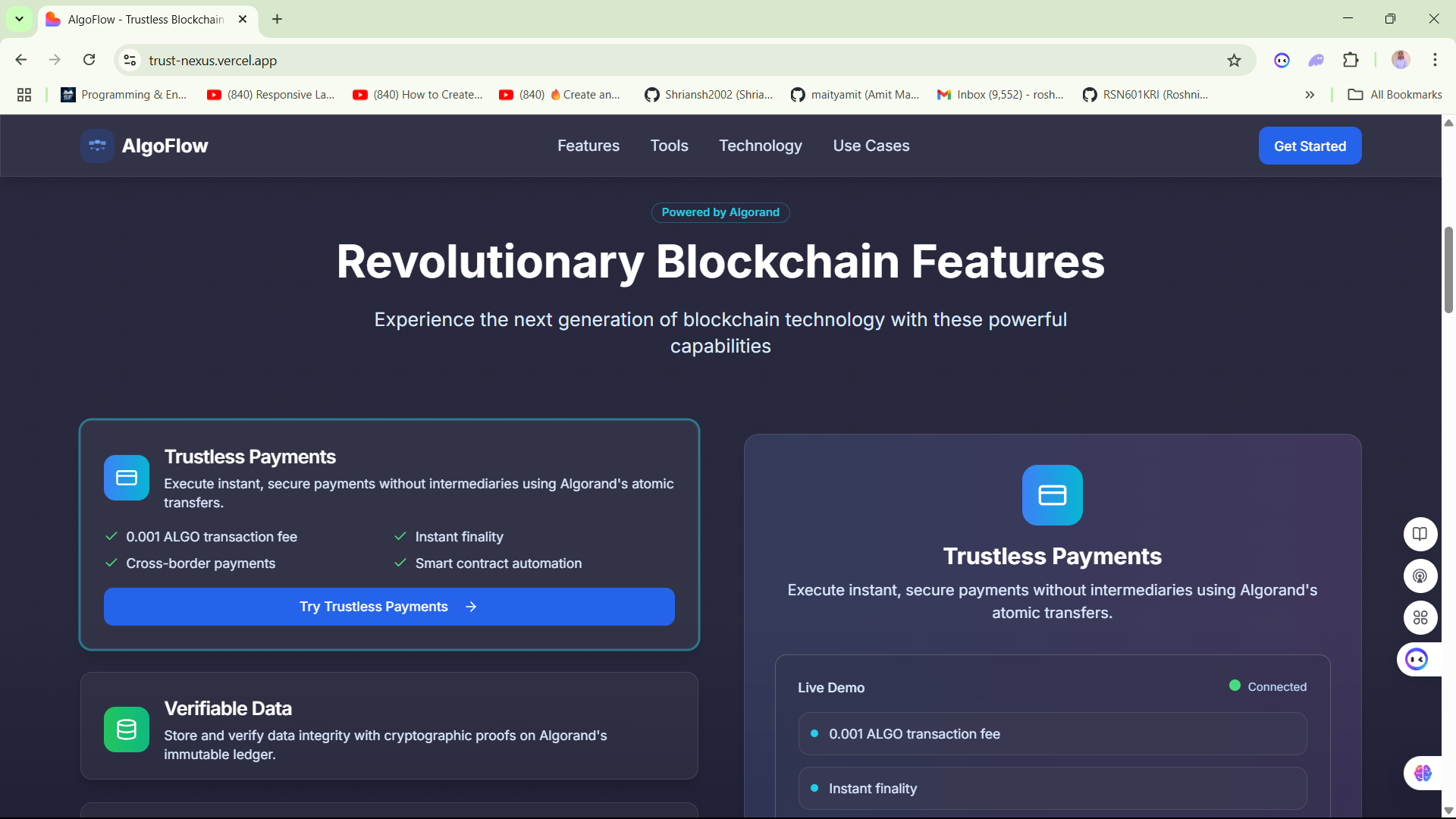The height and width of the screenshot is (819, 1456).
Task: Click the large credit card icon in demo panel
Action: (x=1052, y=495)
